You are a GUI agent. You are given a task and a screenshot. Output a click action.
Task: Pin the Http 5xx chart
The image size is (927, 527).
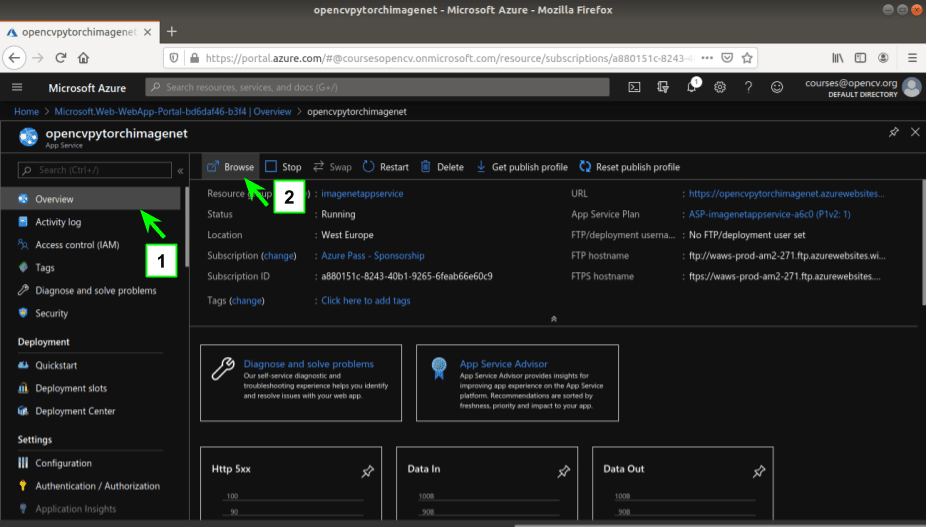click(367, 471)
